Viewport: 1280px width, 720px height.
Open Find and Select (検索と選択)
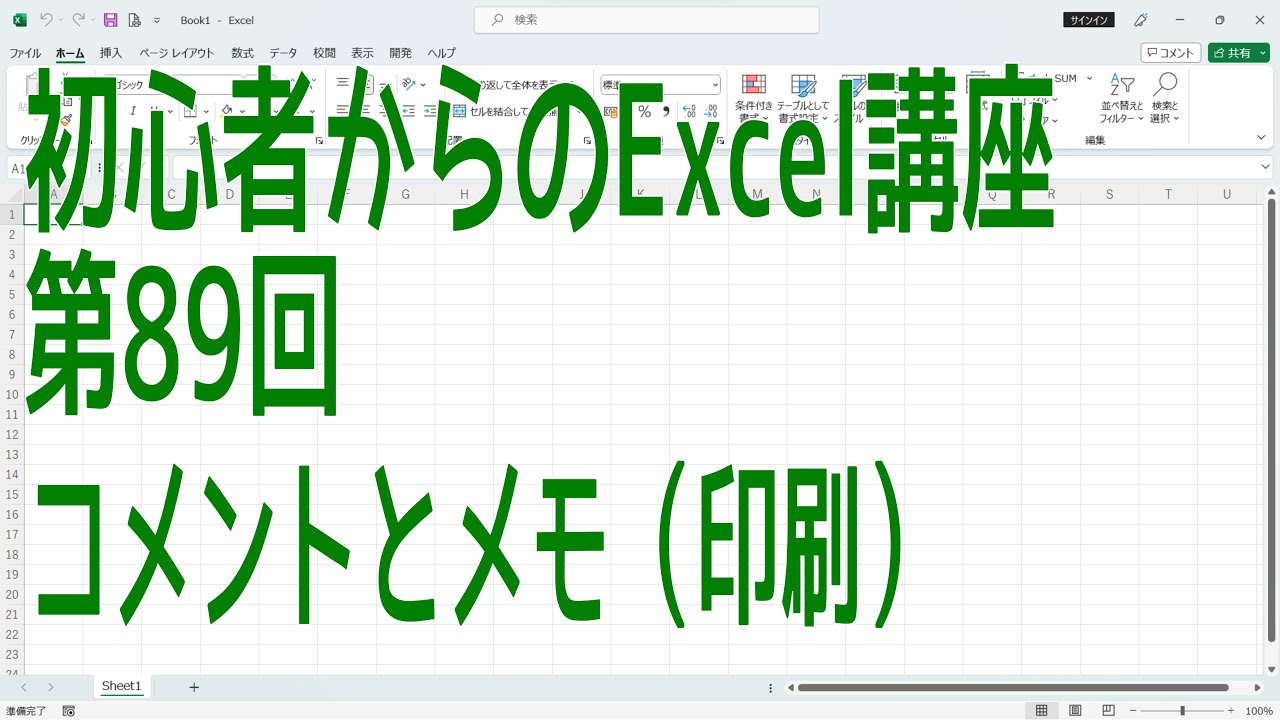point(1164,98)
